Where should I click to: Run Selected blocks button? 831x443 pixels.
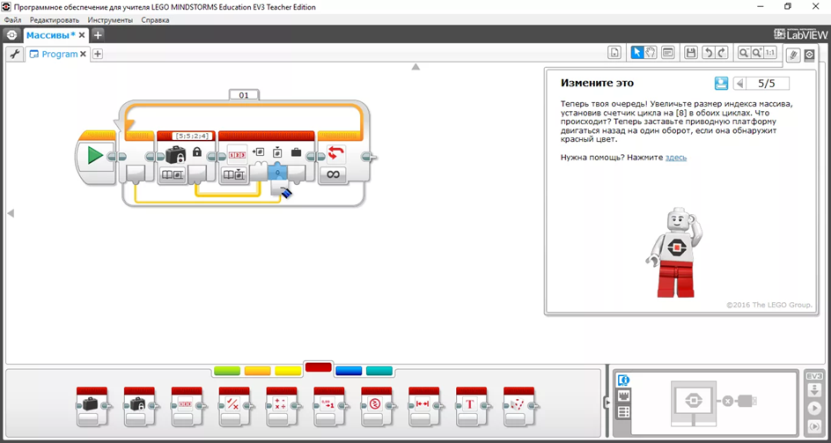click(x=814, y=426)
